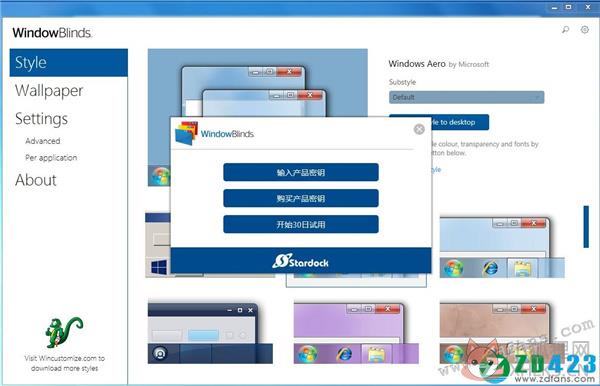Select the light blue Aero thumbnail on right
Image resolution: width=600 pixels, height=386 pixels.
[x=501, y=247]
